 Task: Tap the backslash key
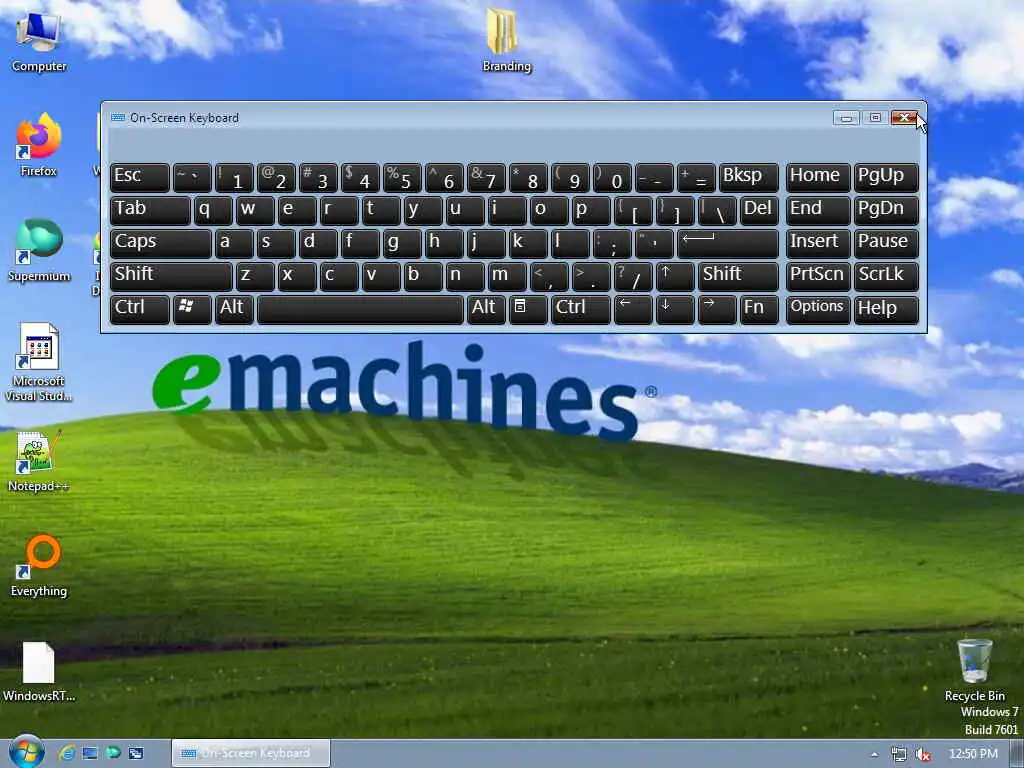[x=717, y=211]
